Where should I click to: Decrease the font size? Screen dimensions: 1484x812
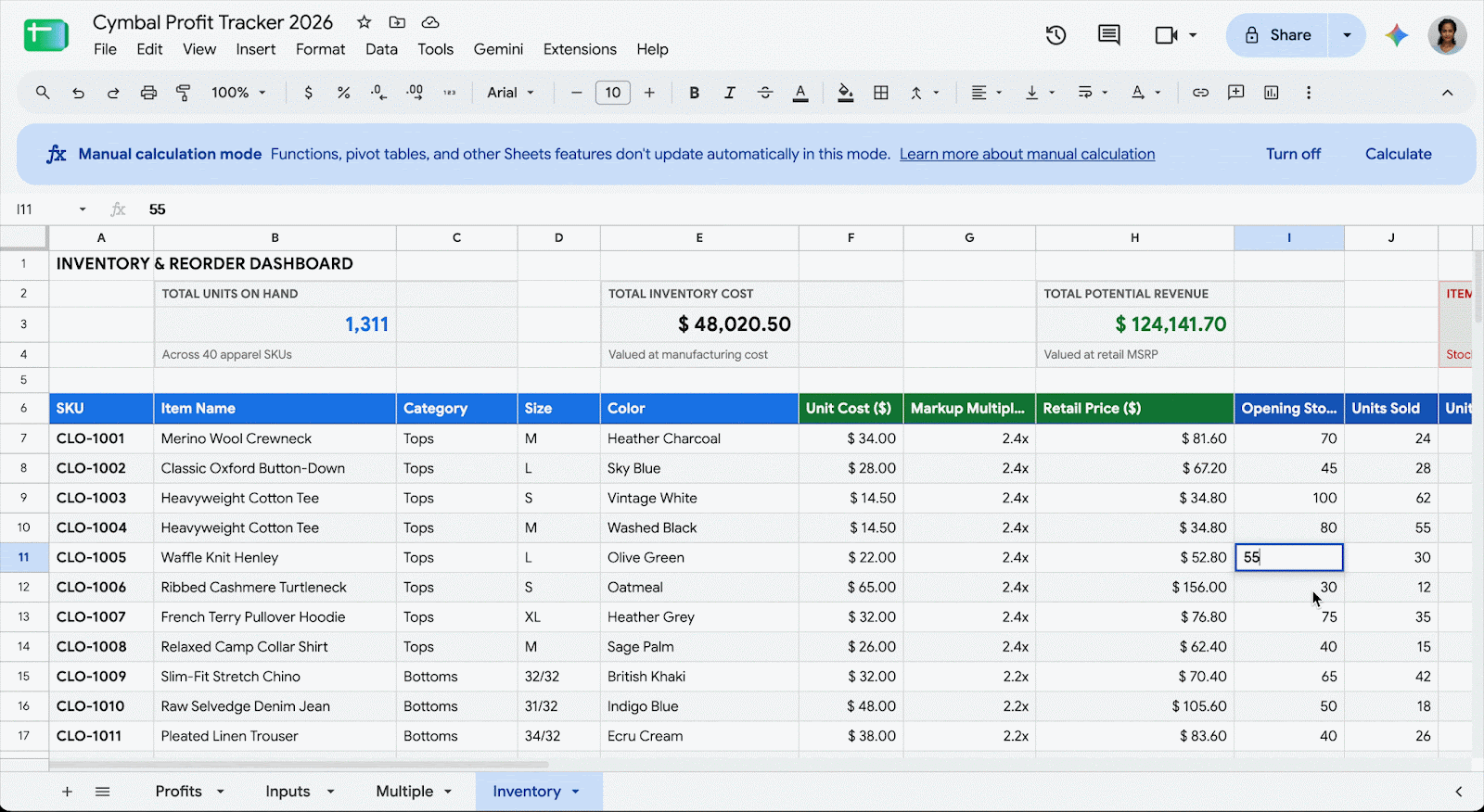click(x=576, y=93)
